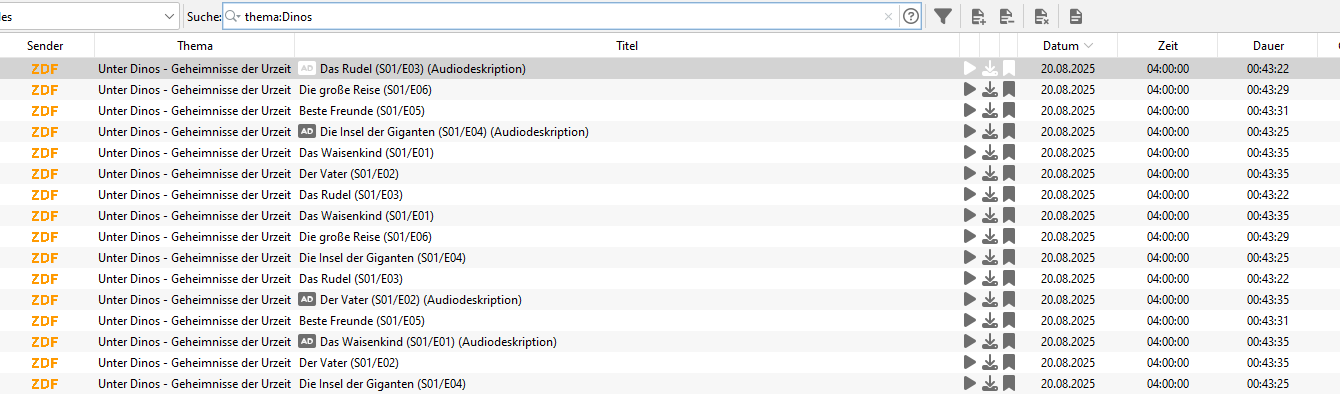Viewport: 1340px width, 404px height.
Task: Select title Die Insel der Giganten (S01/E04) (Audiodeskription)
Action: coord(454,132)
